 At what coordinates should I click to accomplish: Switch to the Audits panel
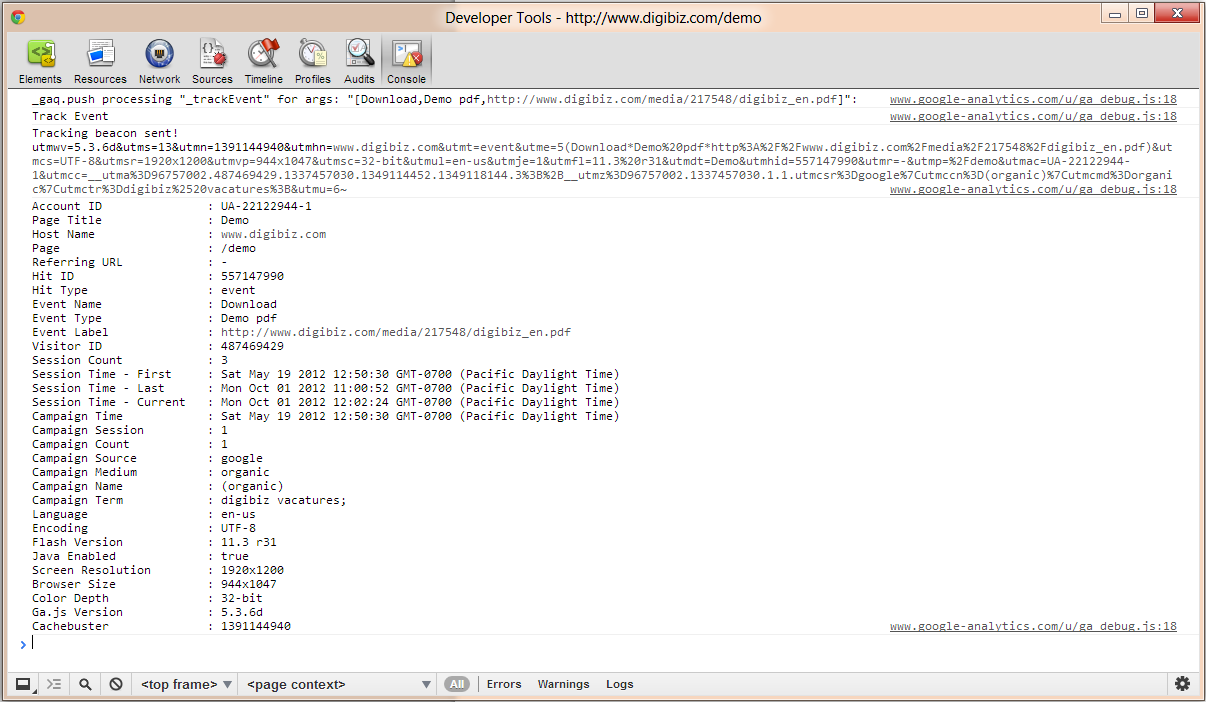tap(359, 62)
